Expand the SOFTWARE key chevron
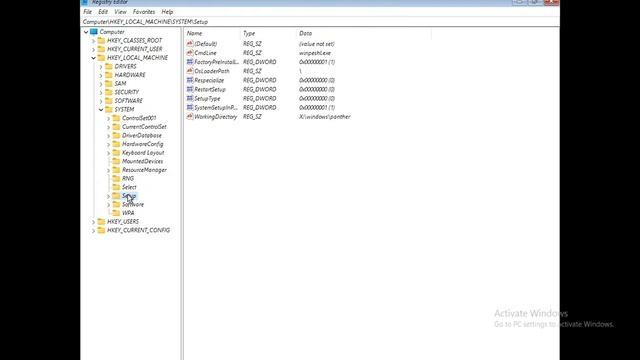The height and width of the screenshot is (360, 640). (101, 101)
